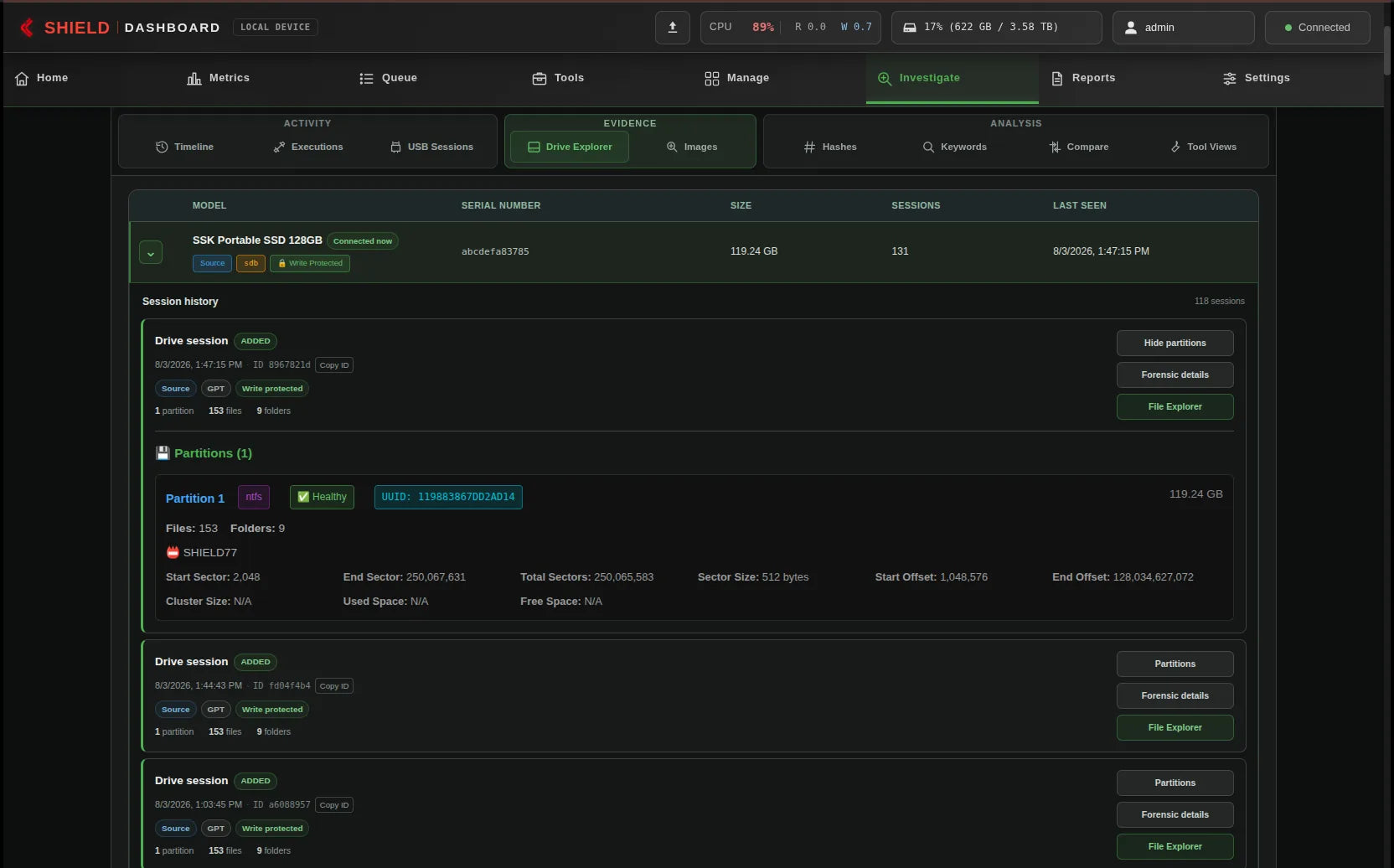Click the SHIELD logo chevron icon
The width and height of the screenshot is (1394, 868).
point(27,28)
